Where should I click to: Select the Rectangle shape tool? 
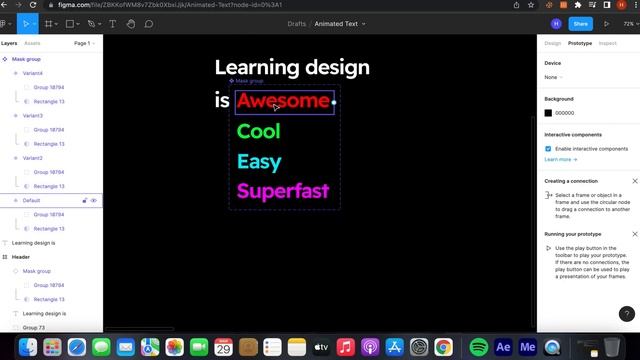pos(70,24)
